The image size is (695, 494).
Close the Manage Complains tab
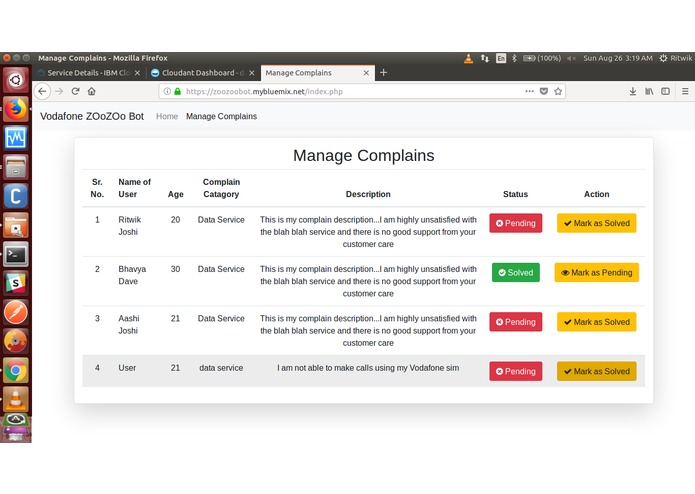pyautogui.click(x=366, y=73)
